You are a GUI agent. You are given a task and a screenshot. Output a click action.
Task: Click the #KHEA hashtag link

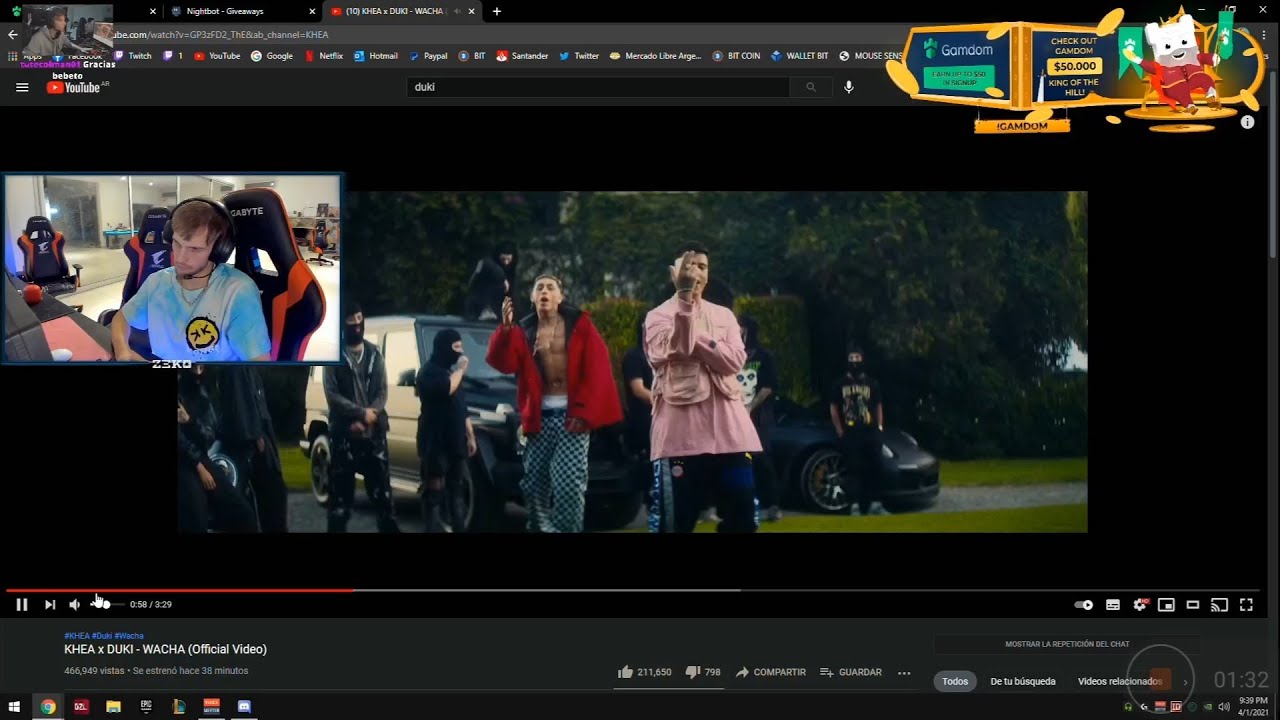tap(77, 636)
